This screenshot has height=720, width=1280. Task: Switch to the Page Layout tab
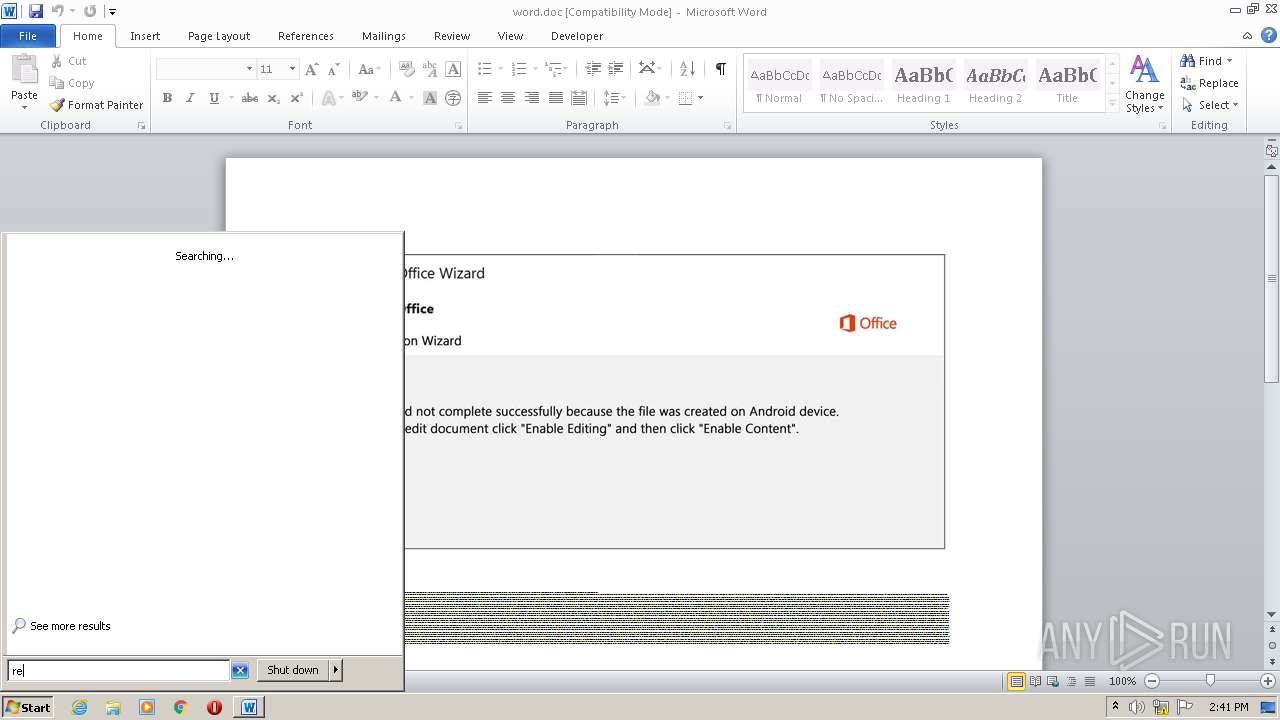(219, 36)
